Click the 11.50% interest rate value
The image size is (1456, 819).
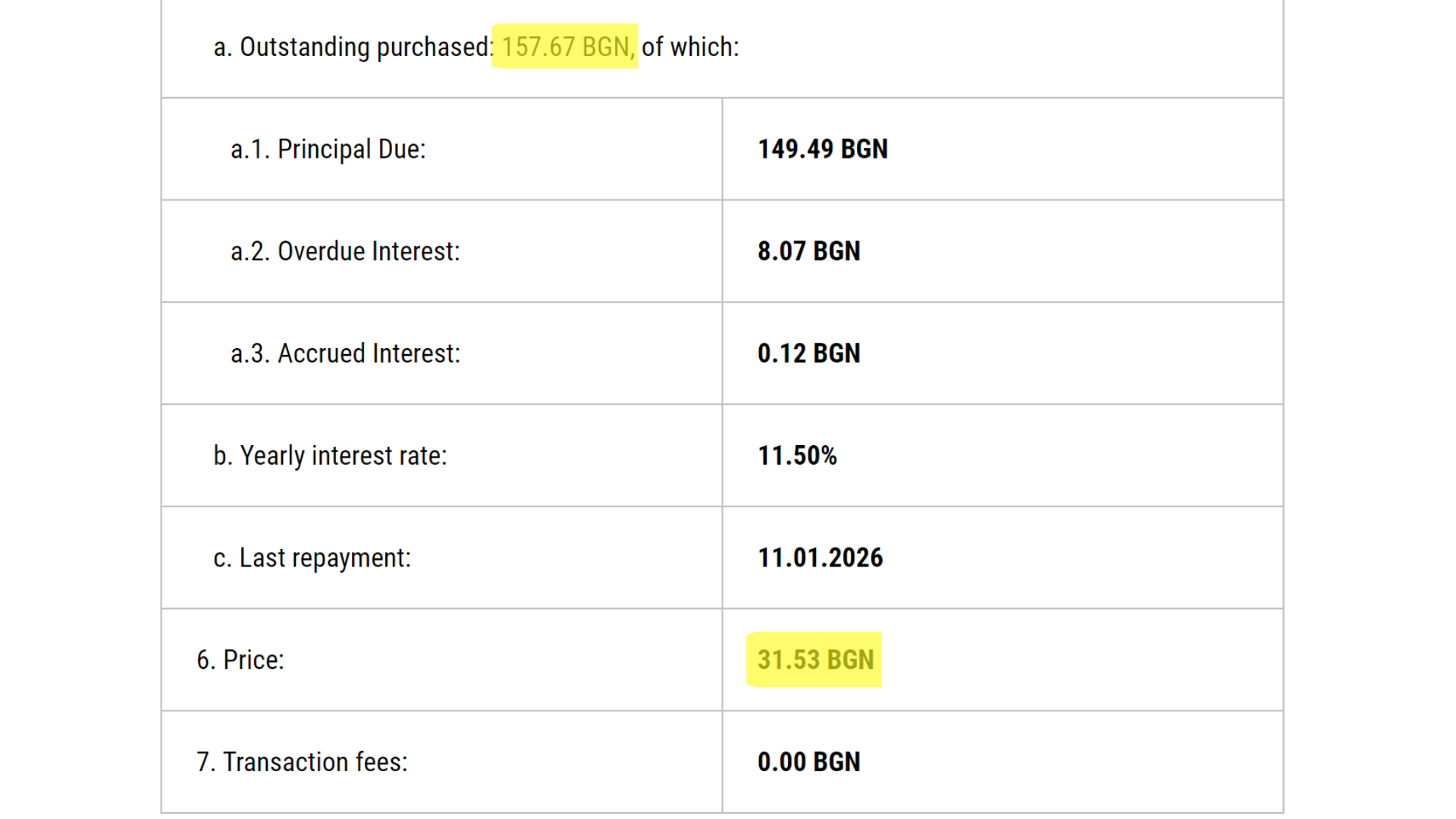point(797,456)
